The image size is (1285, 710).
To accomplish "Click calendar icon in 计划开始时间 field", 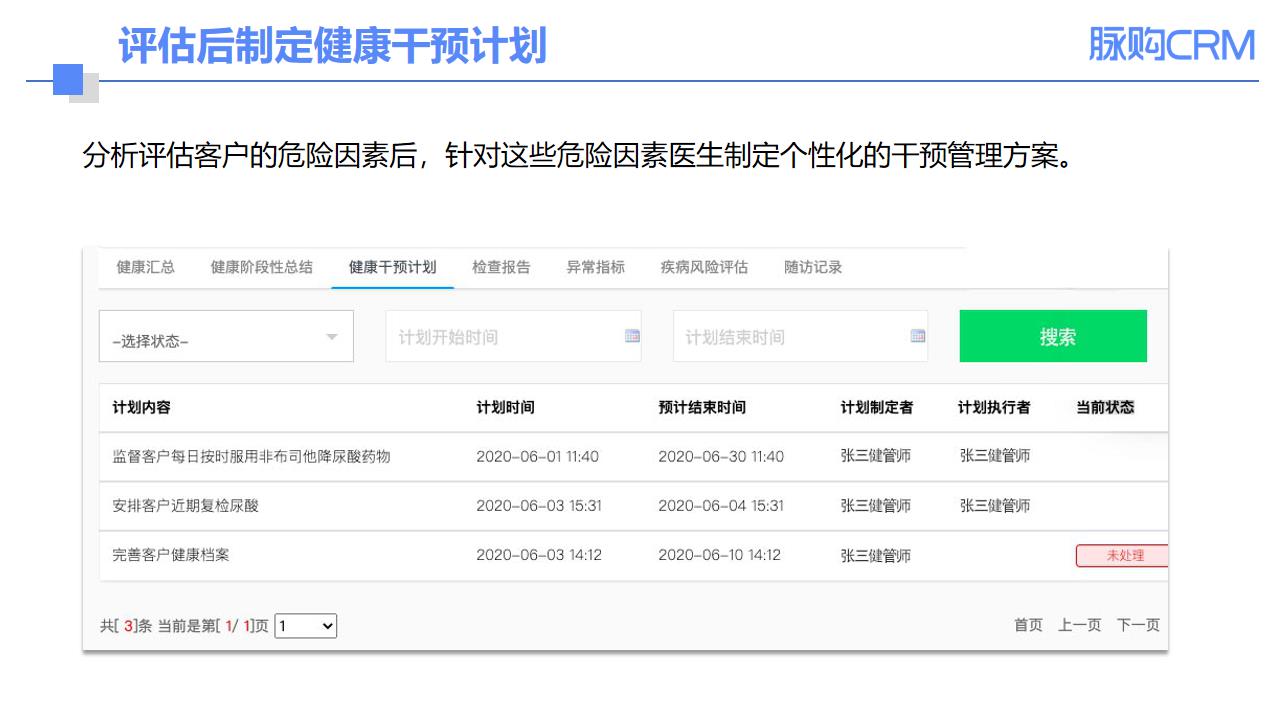I will point(632,337).
